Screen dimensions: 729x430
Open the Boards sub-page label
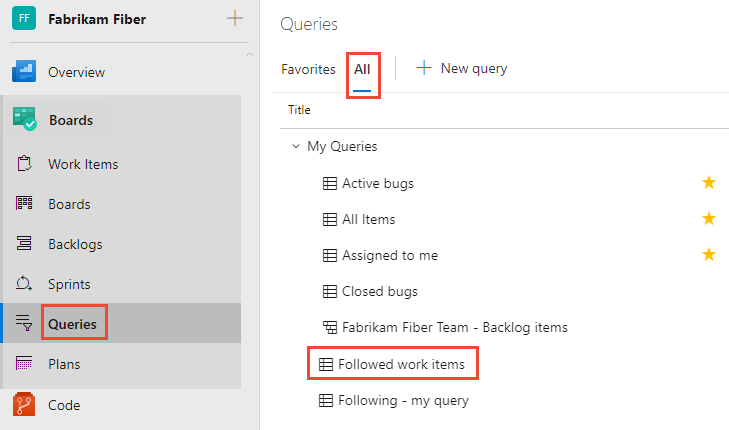point(69,204)
